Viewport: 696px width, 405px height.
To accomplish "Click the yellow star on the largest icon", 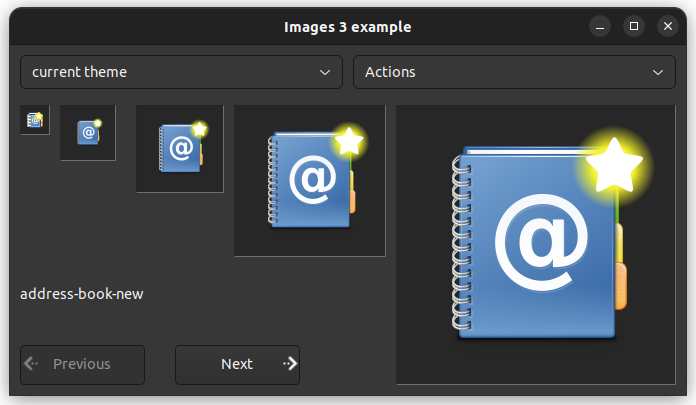I will point(612,166).
